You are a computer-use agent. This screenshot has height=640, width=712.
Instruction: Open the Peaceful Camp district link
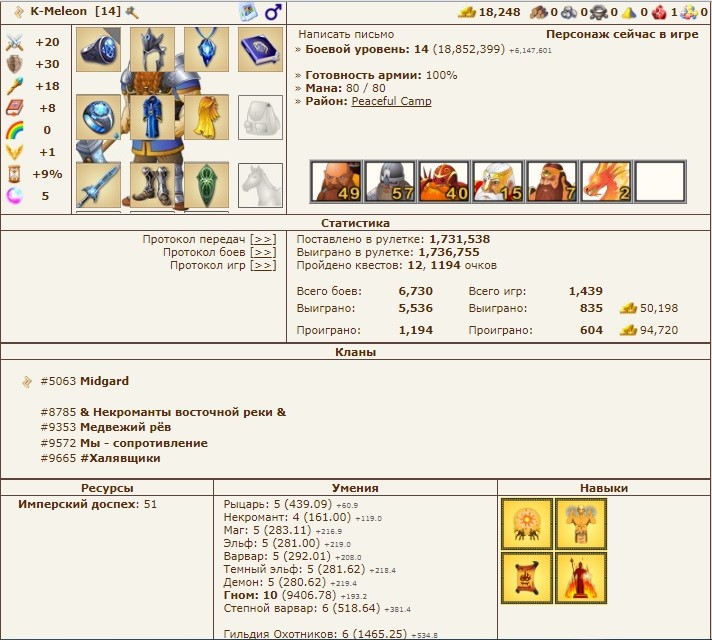pos(391,102)
